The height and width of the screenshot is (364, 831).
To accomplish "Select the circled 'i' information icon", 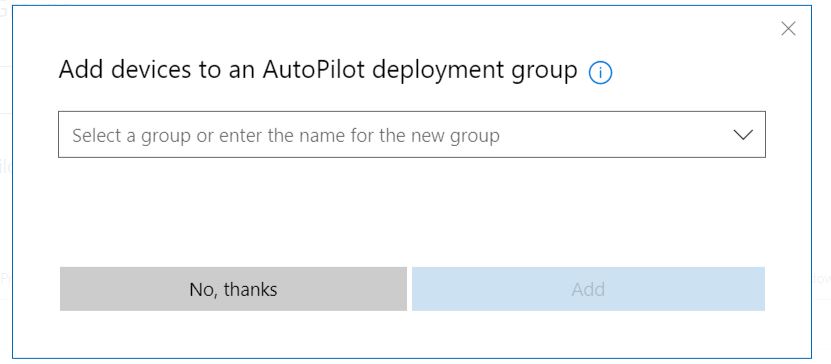I will click(x=600, y=73).
